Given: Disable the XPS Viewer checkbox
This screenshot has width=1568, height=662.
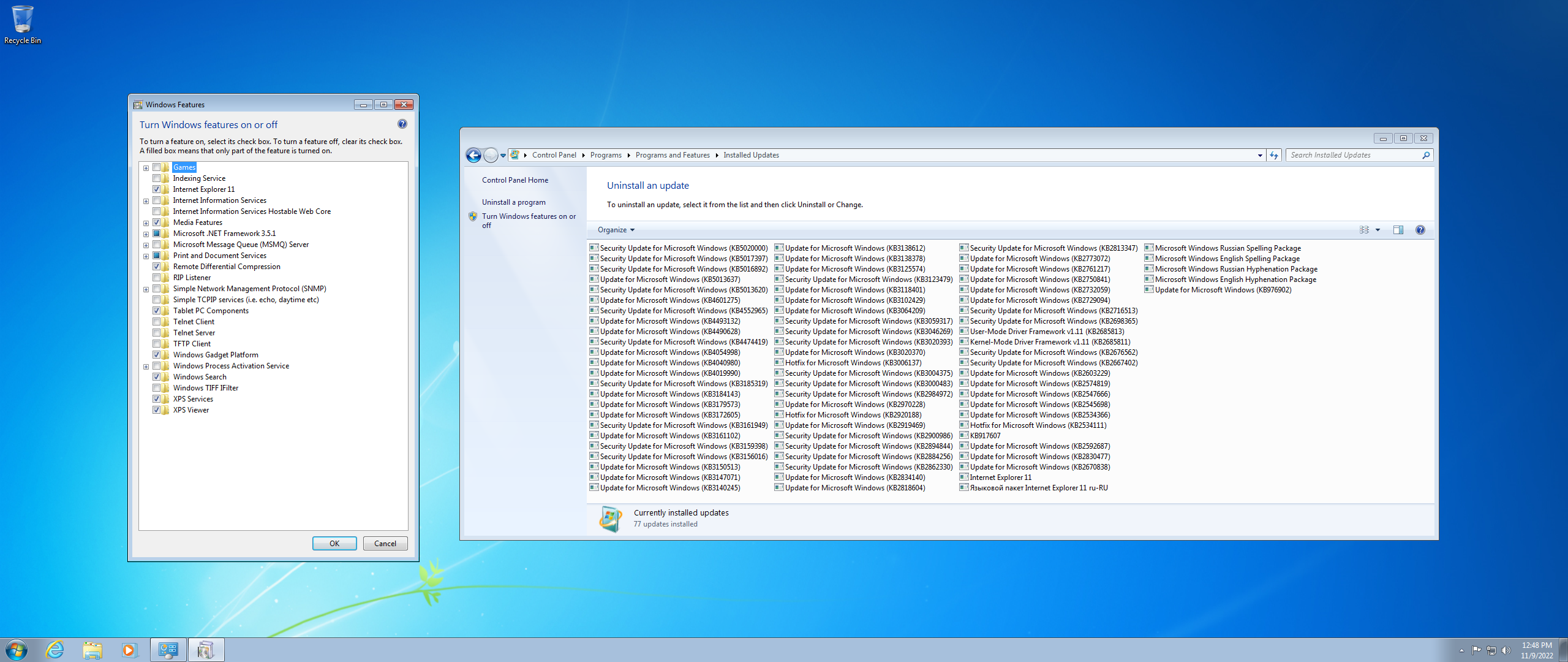Looking at the screenshot, I should (x=157, y=410).
